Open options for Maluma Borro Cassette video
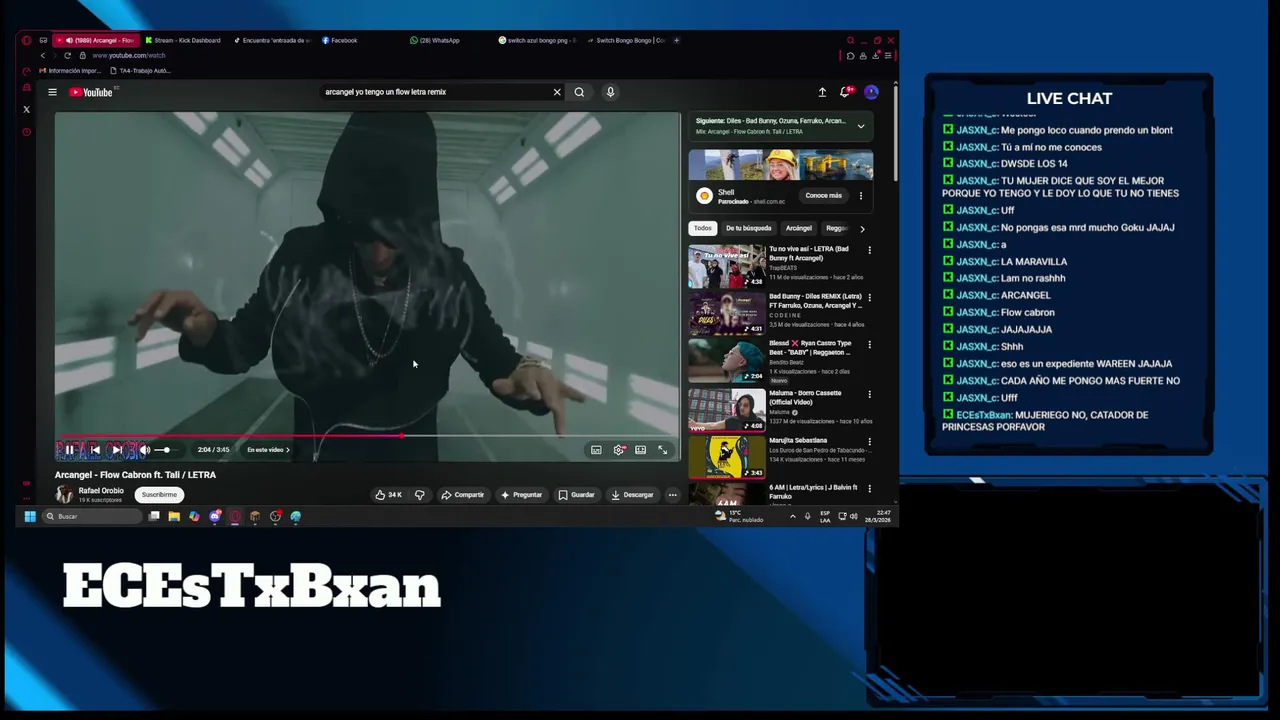Viewport: 1280px width, 720px height. [x=869, y=394]
